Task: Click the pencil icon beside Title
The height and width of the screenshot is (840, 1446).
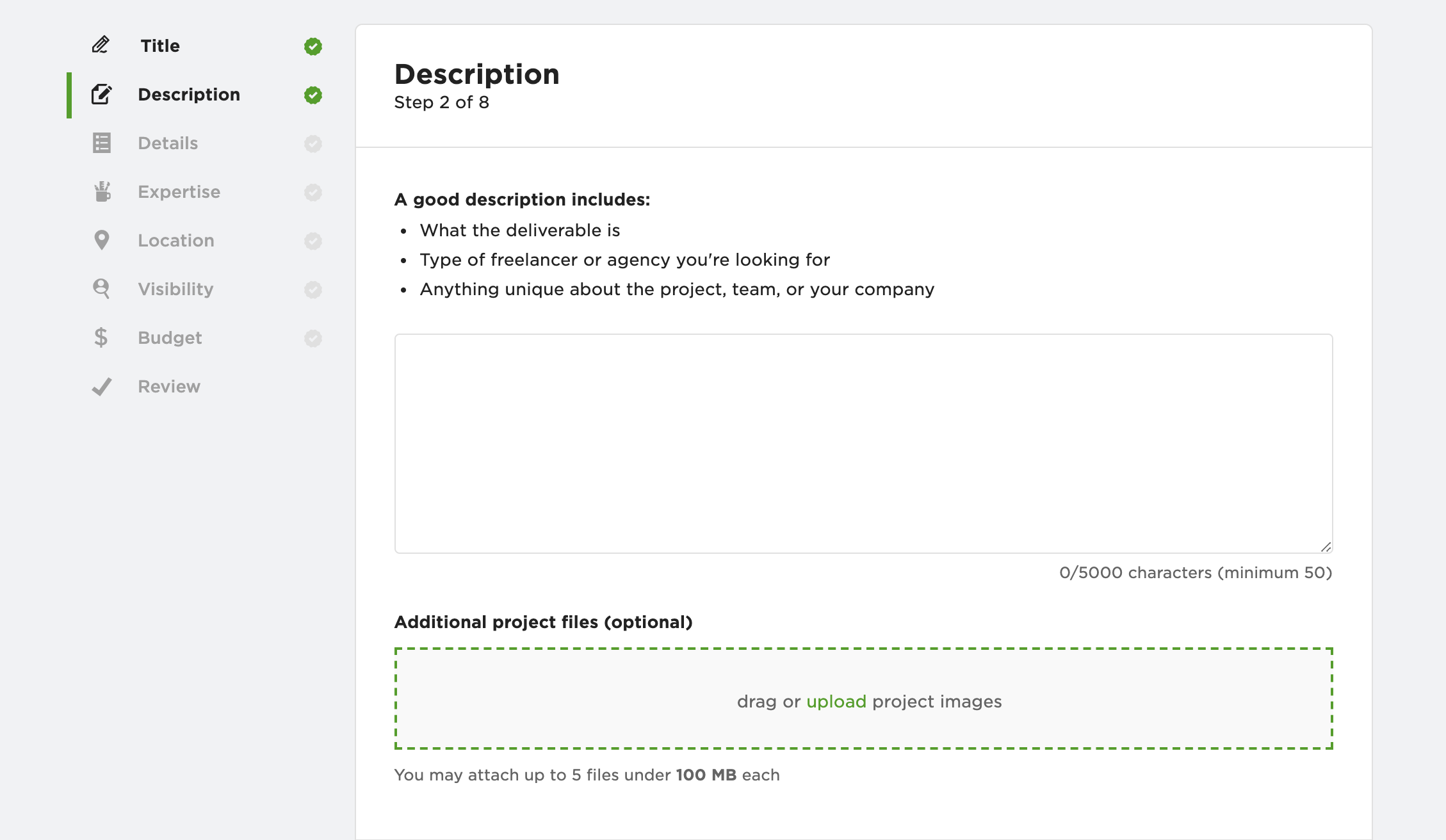Action: coord(101,45)
